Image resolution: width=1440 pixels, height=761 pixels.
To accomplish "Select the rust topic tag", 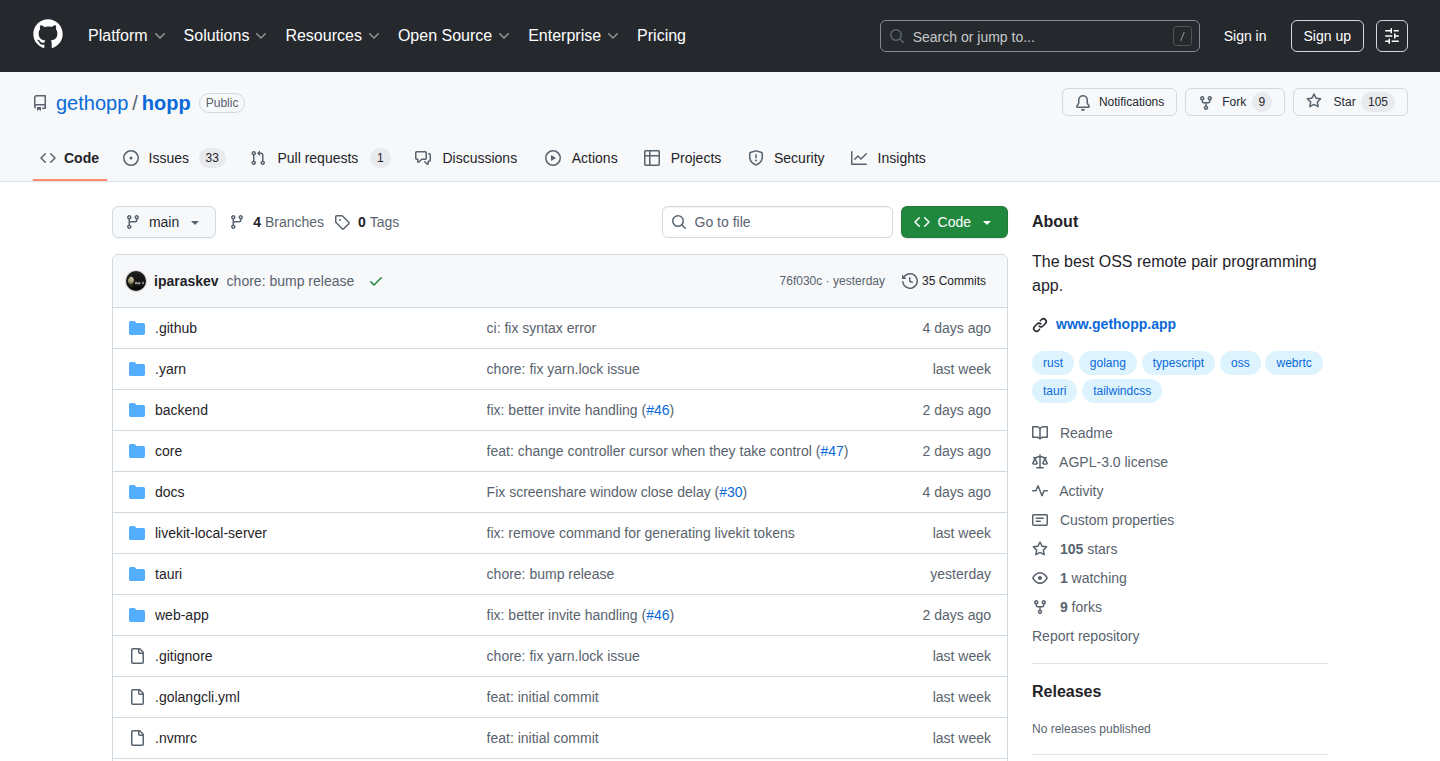I will 1053,363.
